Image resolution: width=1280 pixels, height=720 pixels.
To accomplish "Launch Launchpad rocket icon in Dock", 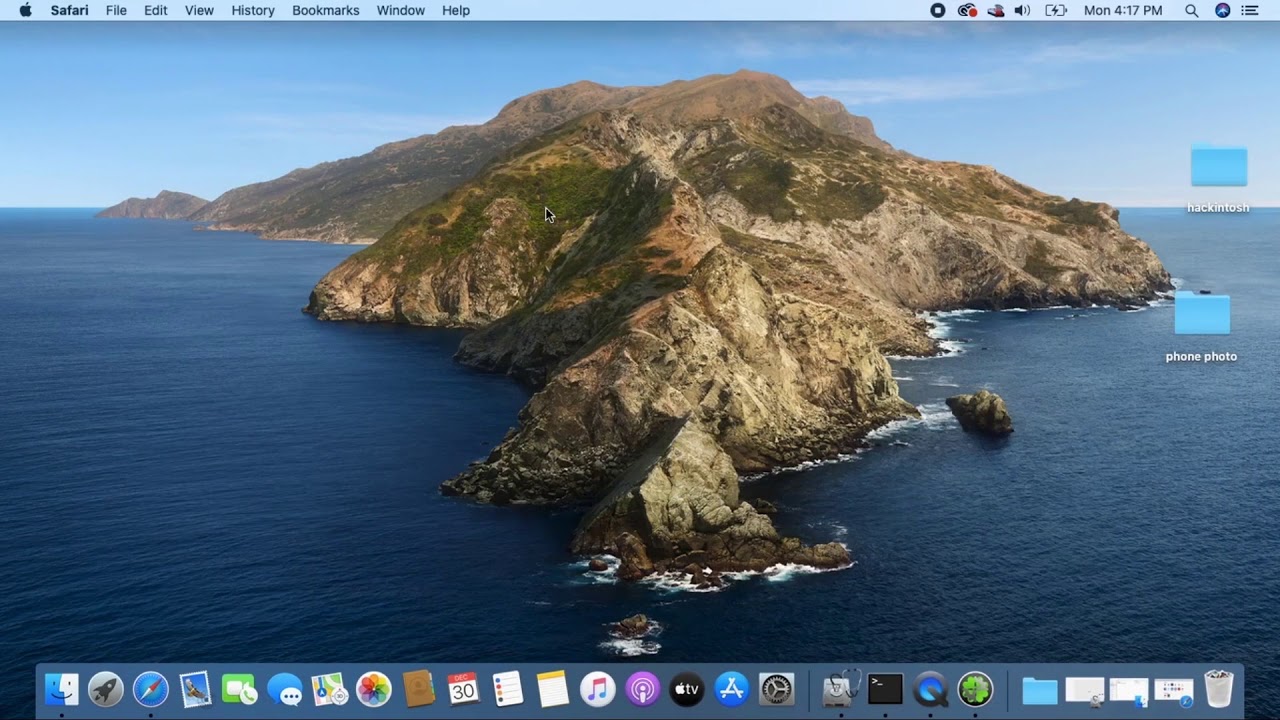I will pos(106,689).
